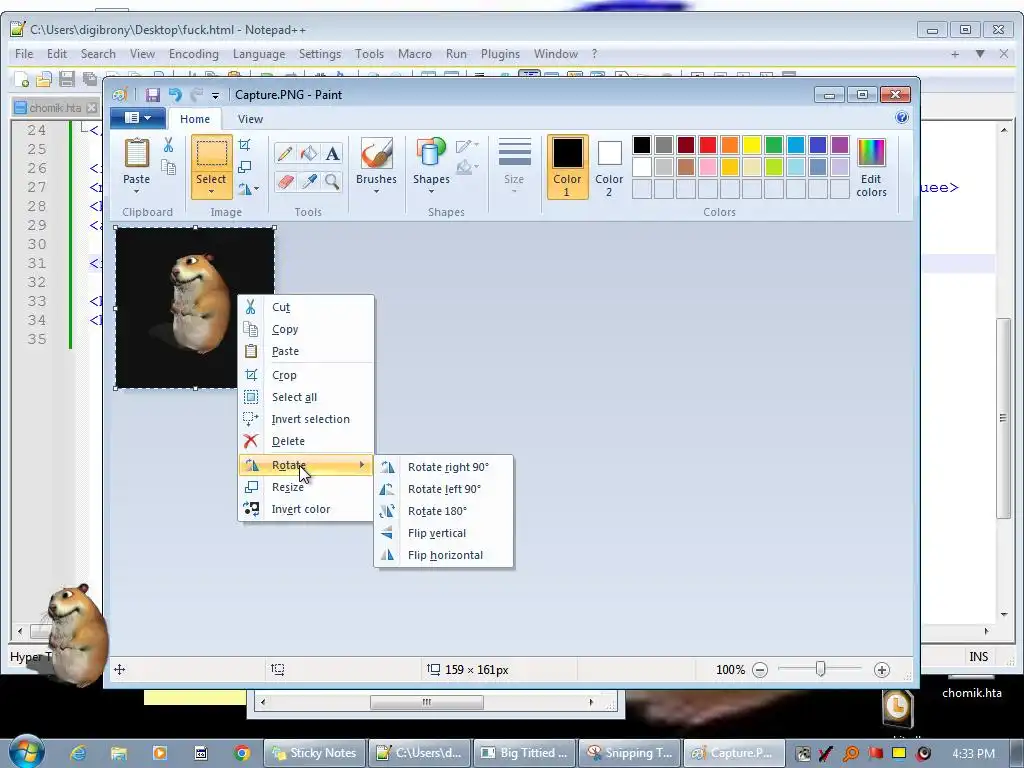Choose Delete from context menu
Screen dimensions: 1024x768
pyautogui.click(x=306, y=441)
